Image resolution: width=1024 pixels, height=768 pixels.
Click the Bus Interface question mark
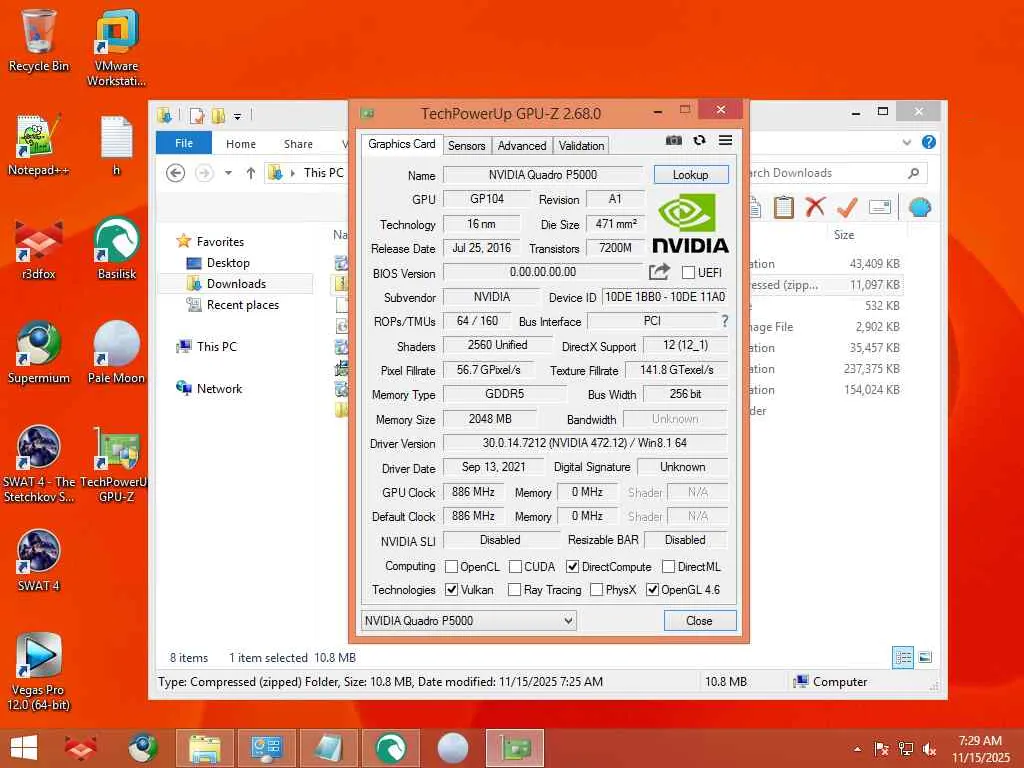(724, 321)
